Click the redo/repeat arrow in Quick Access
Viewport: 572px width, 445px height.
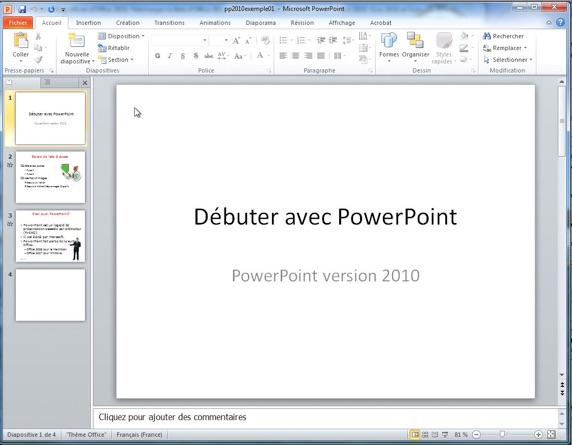coord(51,9)
